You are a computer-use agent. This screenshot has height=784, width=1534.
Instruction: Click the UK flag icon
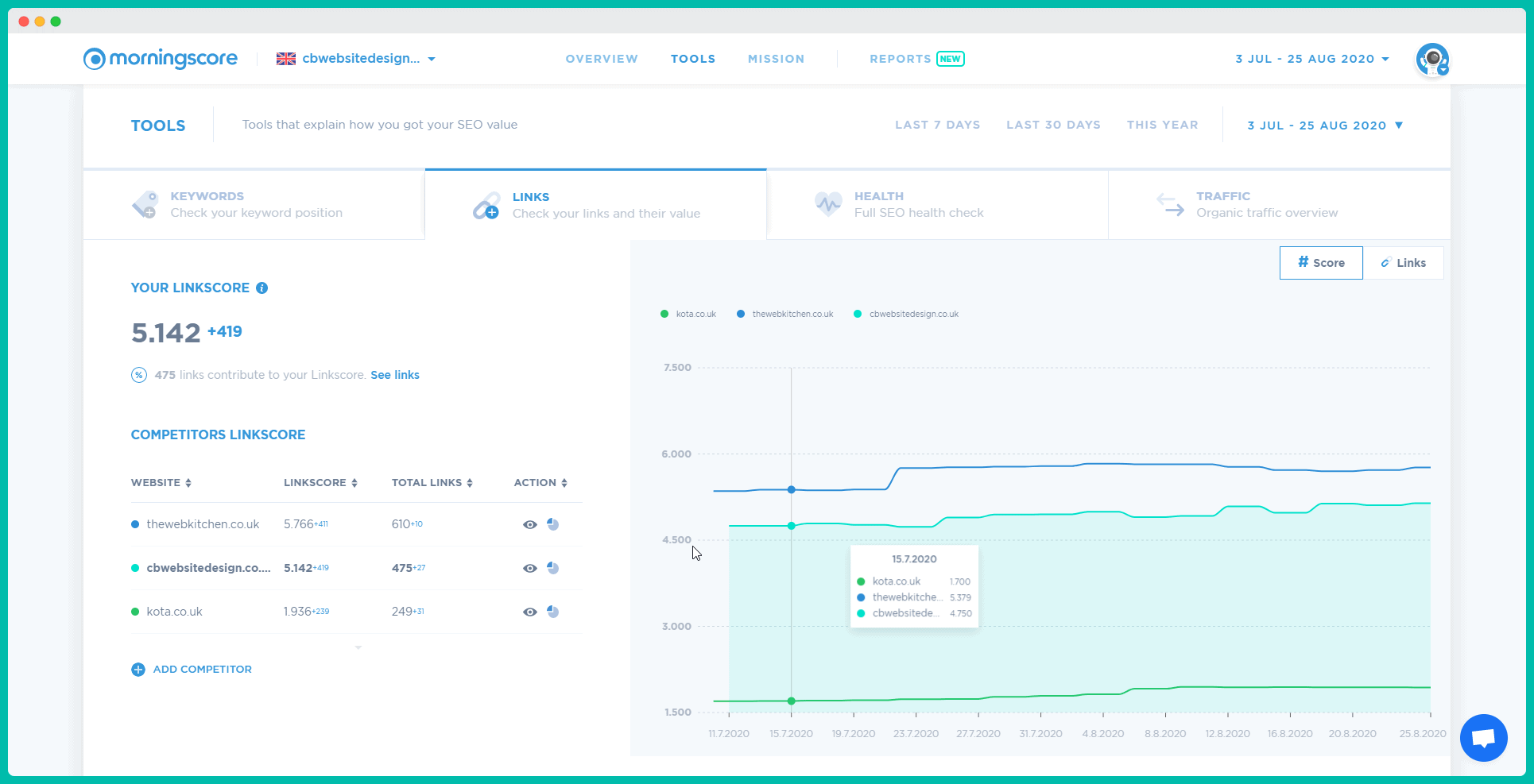click(x=286, y=59)
